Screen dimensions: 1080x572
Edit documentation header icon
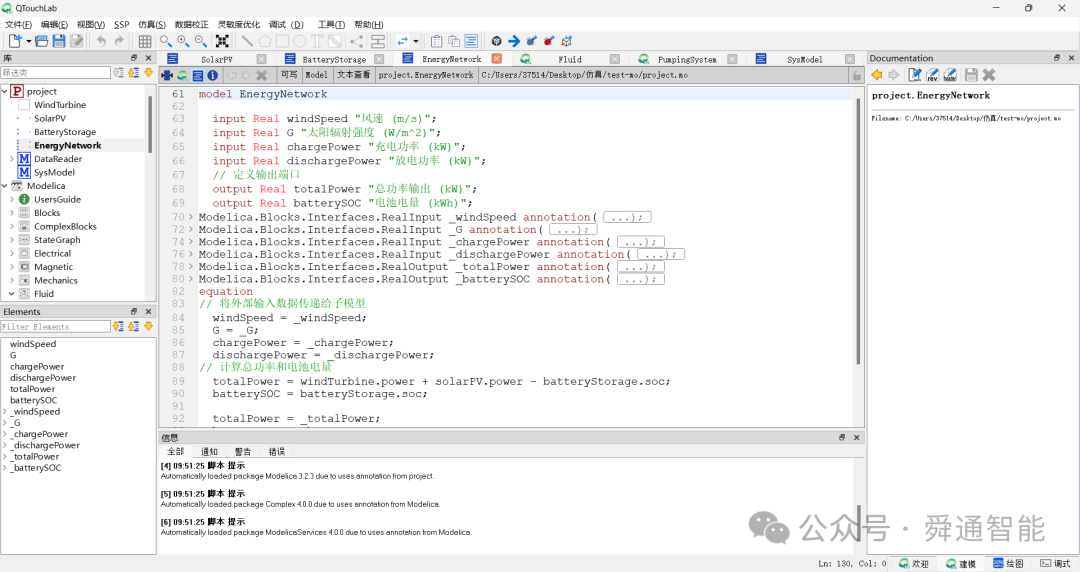click(951, 74)
